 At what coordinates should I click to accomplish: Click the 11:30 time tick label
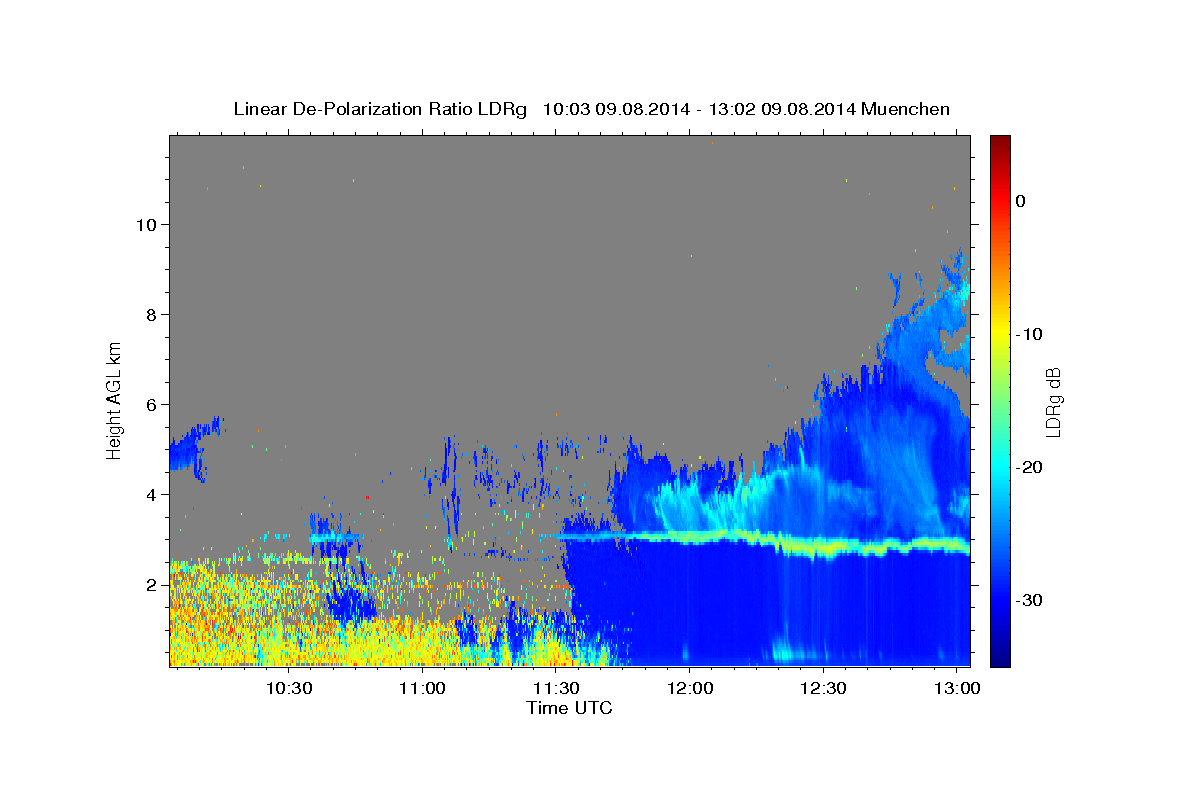click(556, 689)
